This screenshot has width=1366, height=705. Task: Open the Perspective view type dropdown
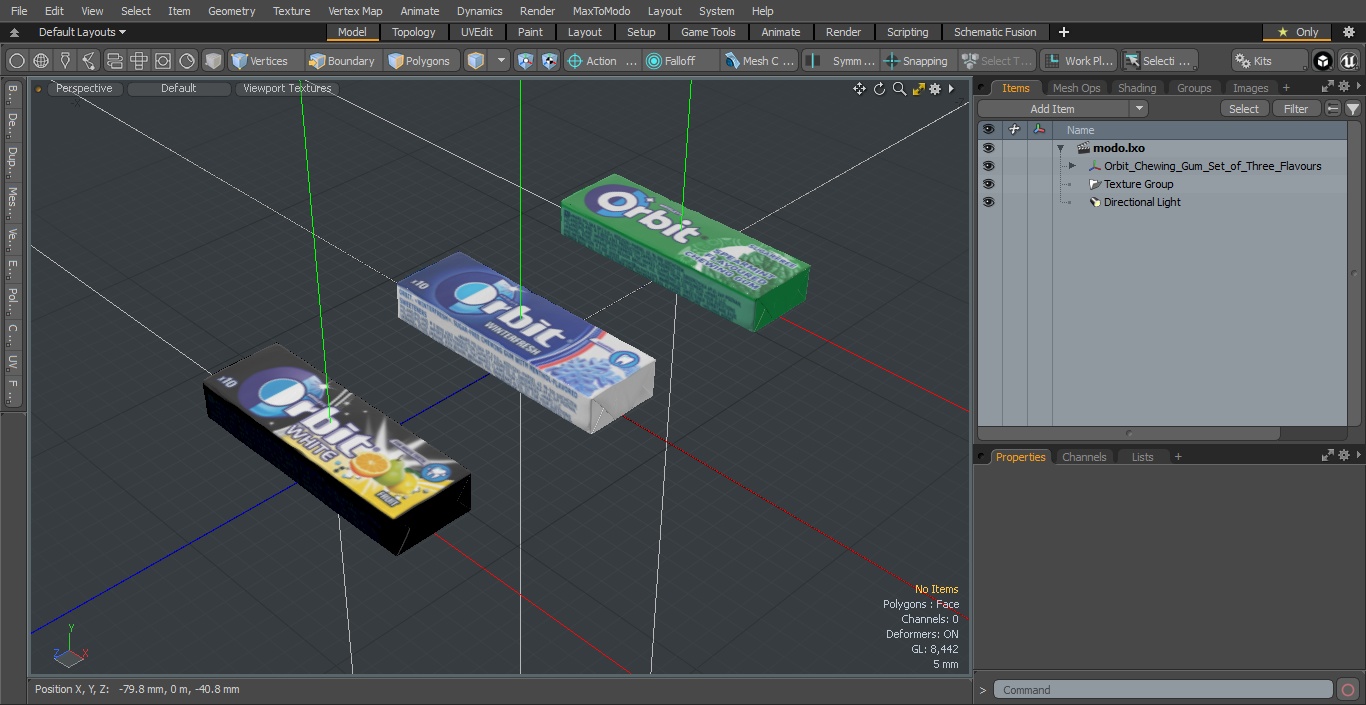pos(85,89)
